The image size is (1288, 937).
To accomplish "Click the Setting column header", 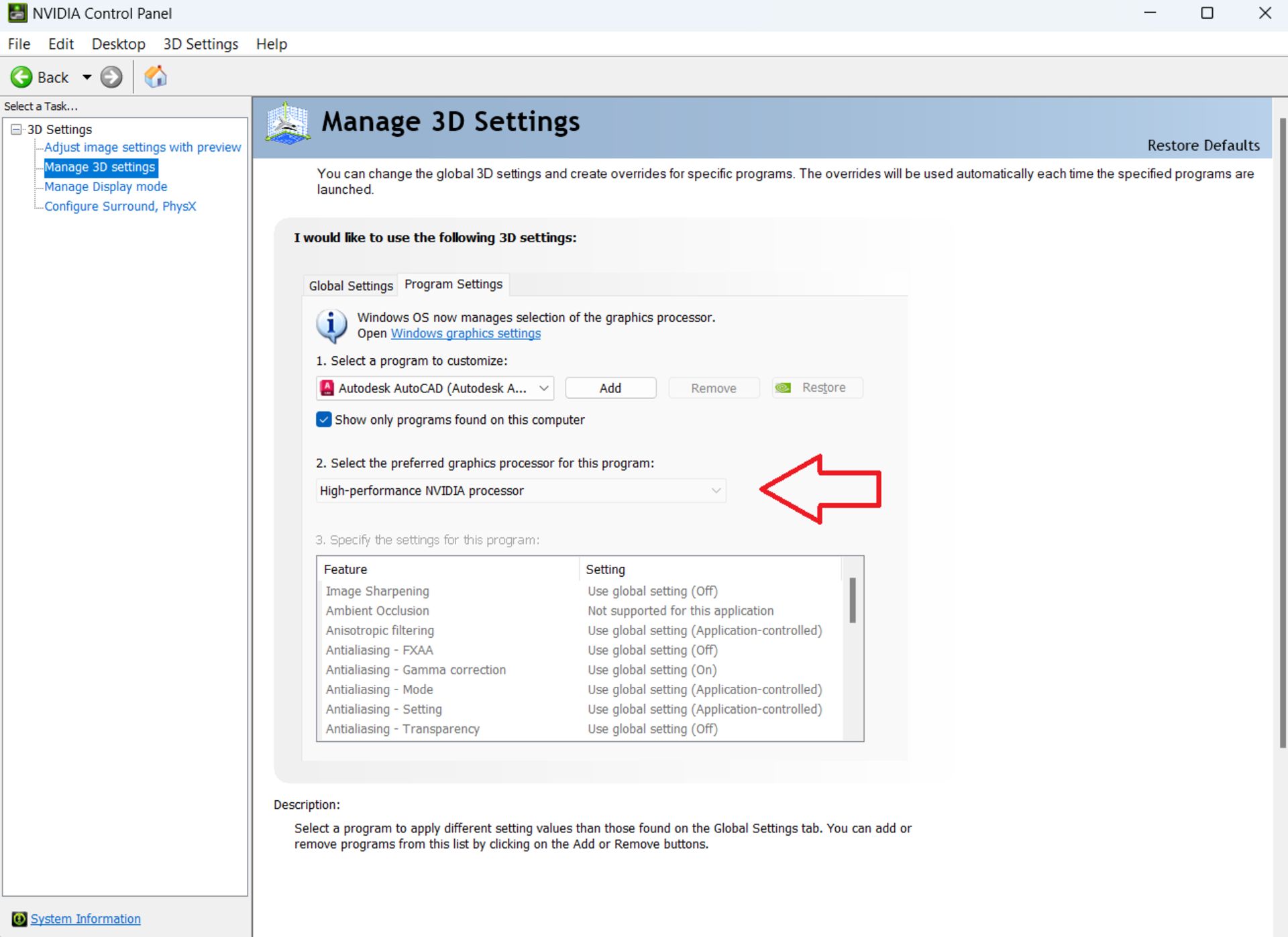I will point(710,569).
